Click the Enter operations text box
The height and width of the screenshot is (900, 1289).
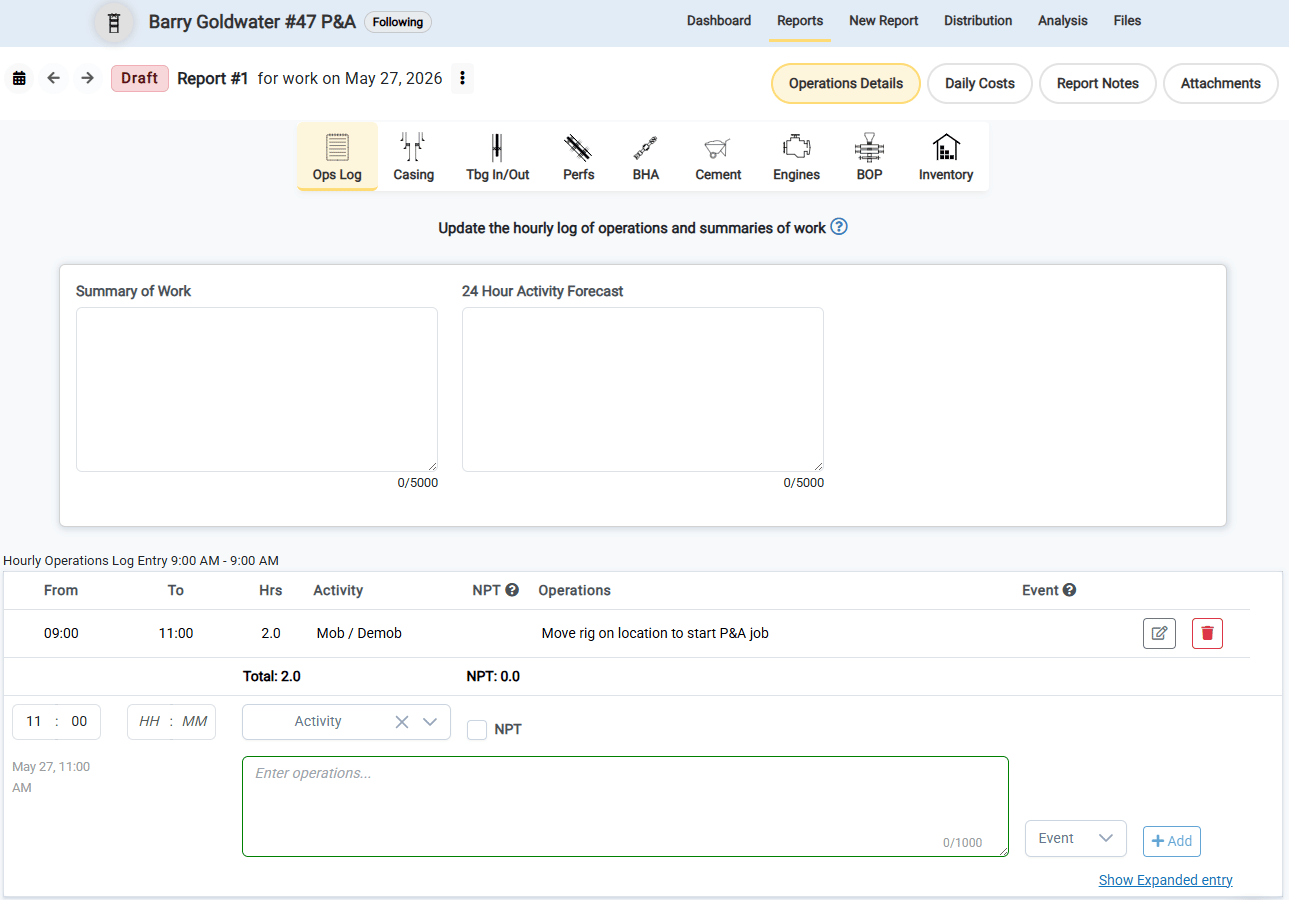(625, 806)
